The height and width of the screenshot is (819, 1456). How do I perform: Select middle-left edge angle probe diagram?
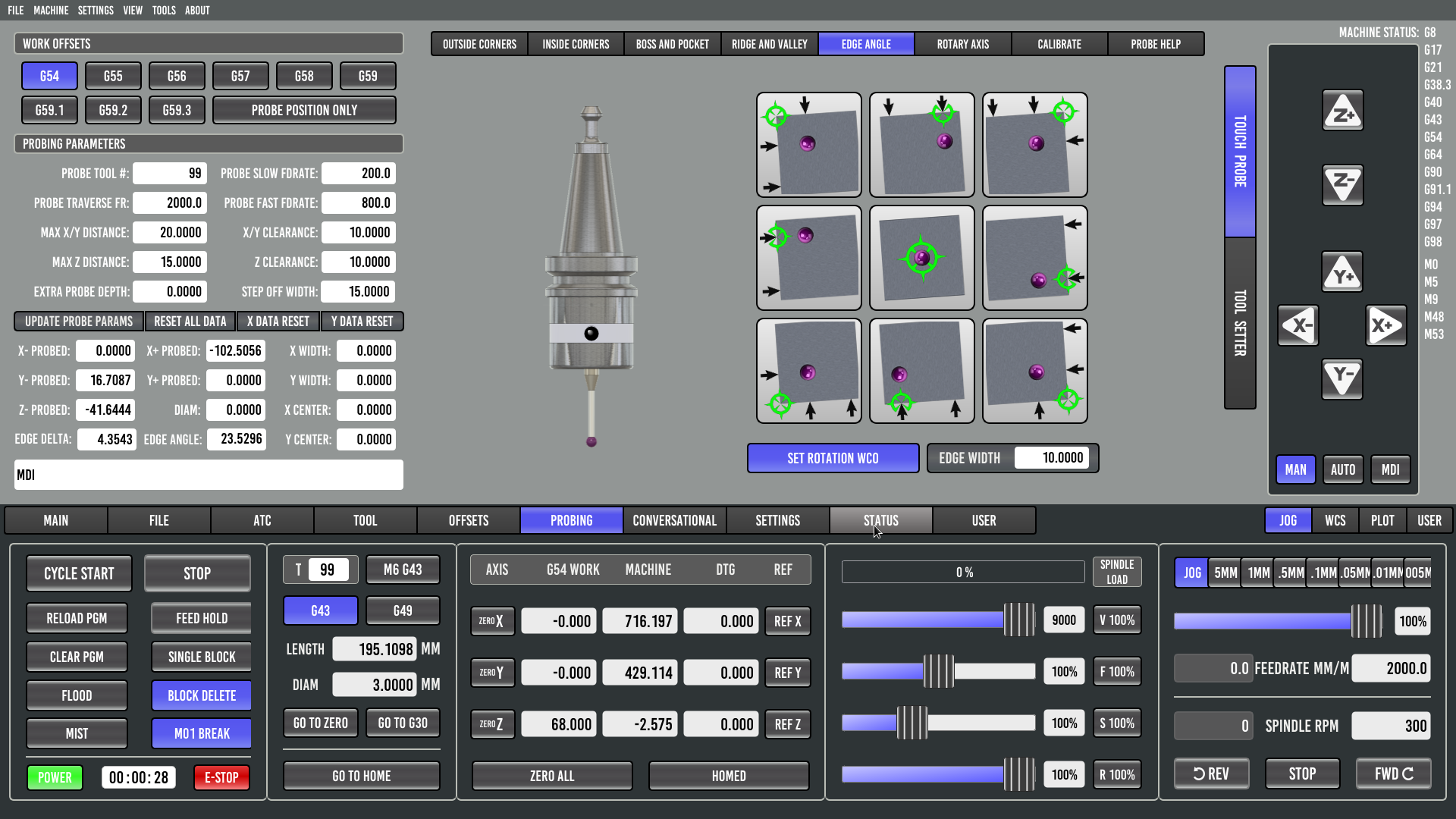pos(809,258)
